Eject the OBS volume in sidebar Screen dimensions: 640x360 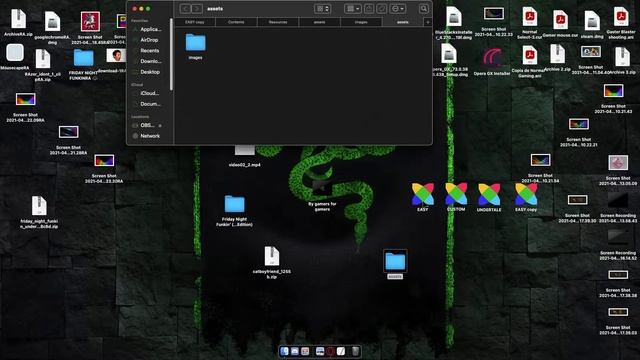pyautogui.click(x=160, y=126)
